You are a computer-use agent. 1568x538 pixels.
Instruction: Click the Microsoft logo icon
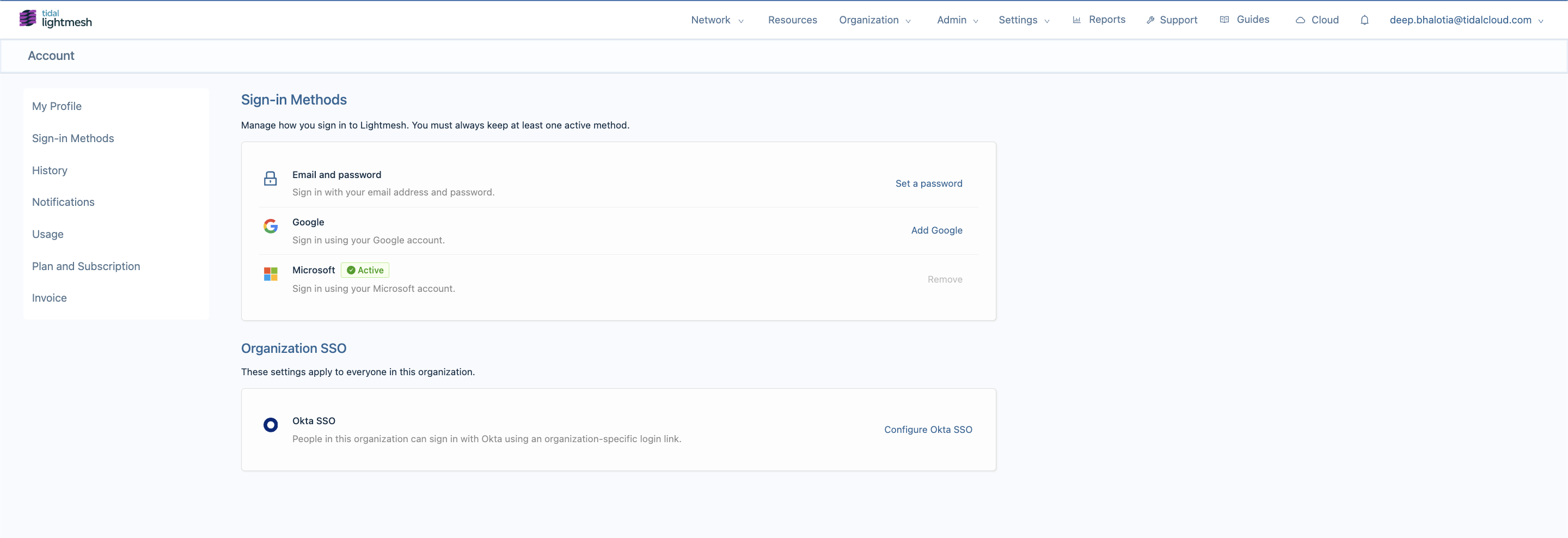[x=270, y=274]
